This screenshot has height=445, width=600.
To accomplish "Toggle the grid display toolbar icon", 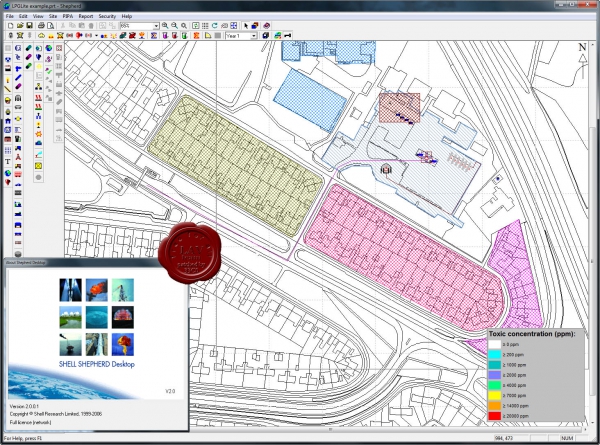I will 205,26.
